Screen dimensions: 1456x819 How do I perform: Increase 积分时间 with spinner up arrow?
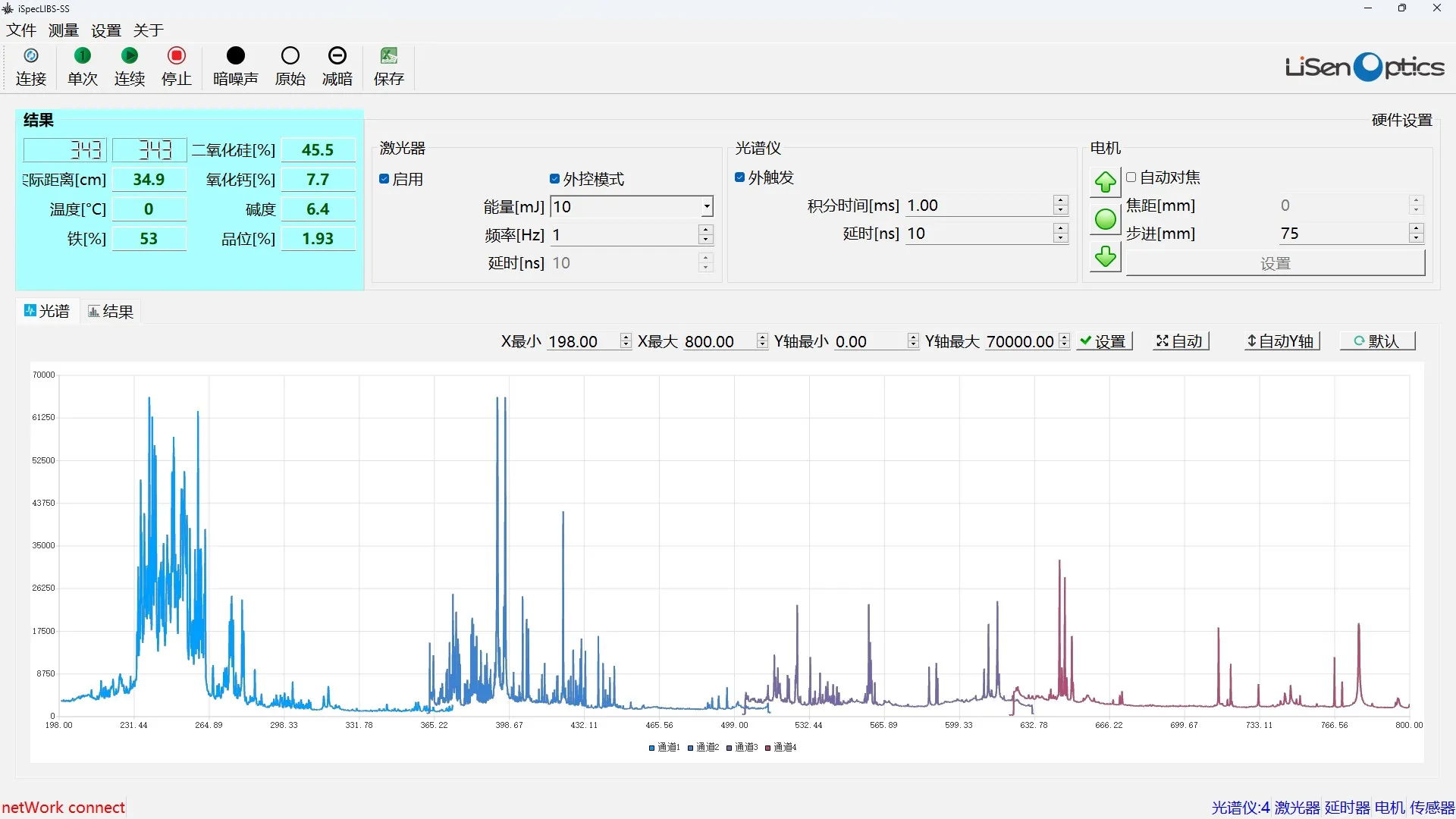1061,200
